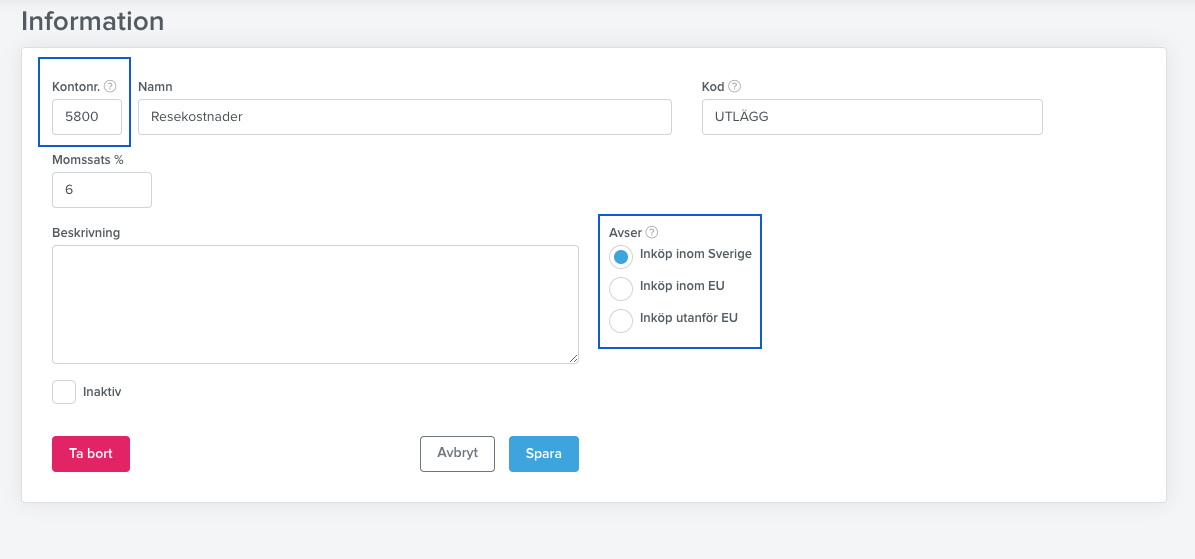Select Inköp inom EU radio option
This screenshot has width=1195, height=559.
pos(621,289)
